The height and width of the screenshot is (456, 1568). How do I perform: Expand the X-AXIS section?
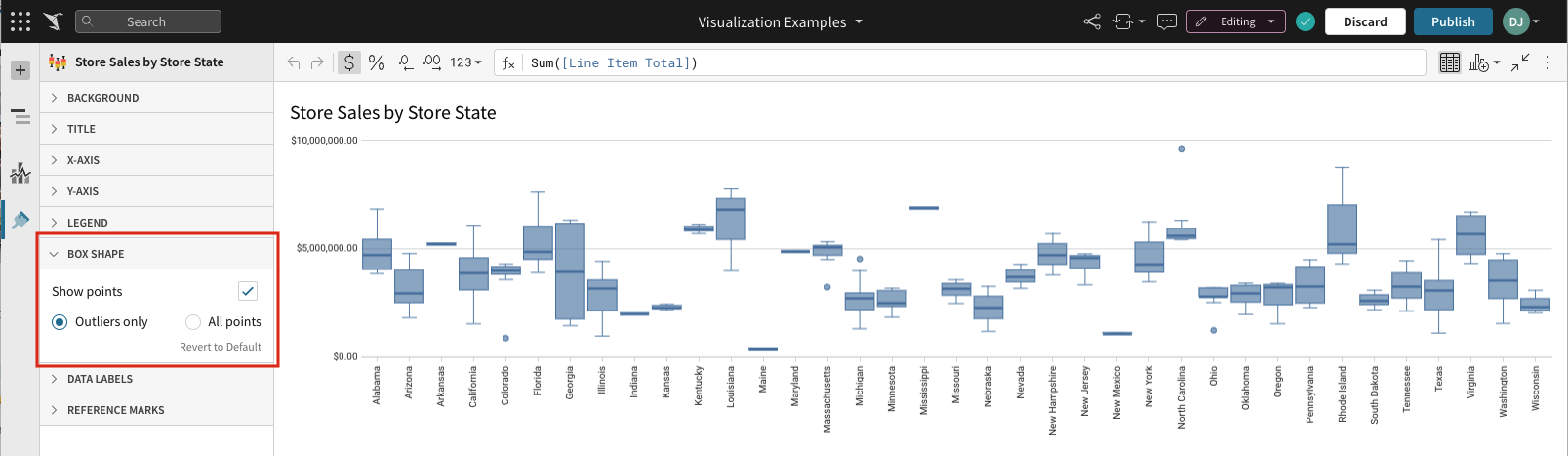[83, 160]
